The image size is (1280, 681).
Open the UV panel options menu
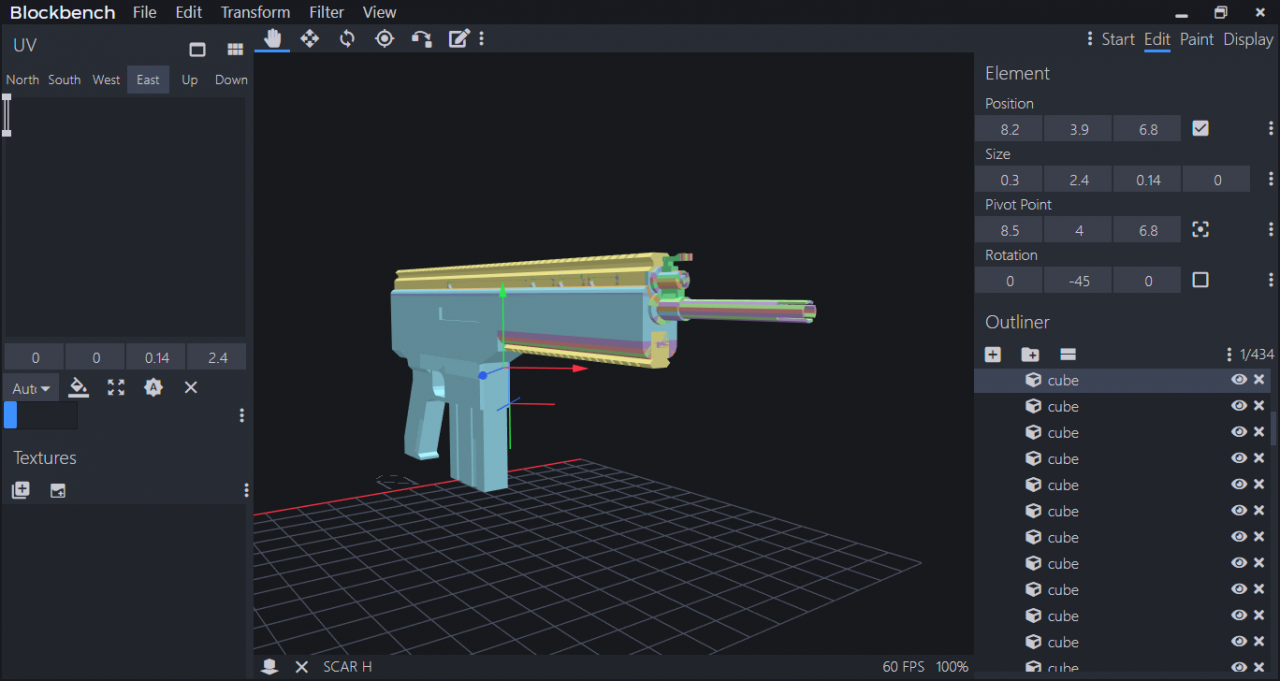point(241,415)
